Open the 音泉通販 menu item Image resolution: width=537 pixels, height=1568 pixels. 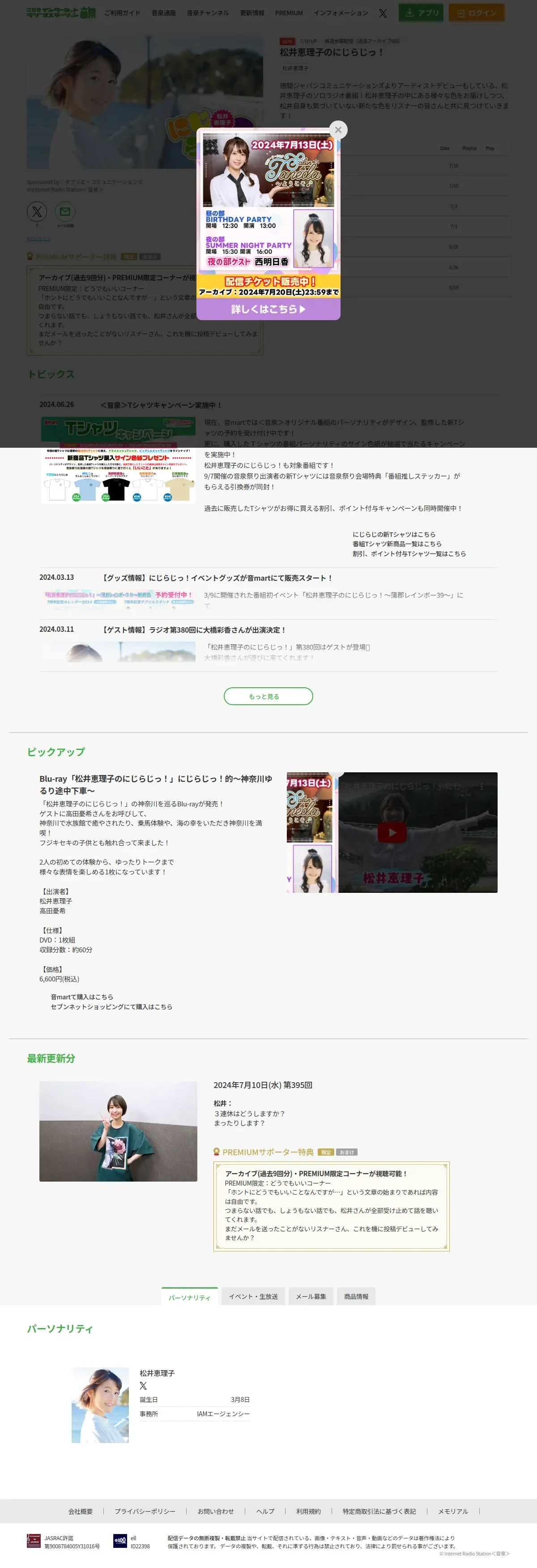click(164, 13)
